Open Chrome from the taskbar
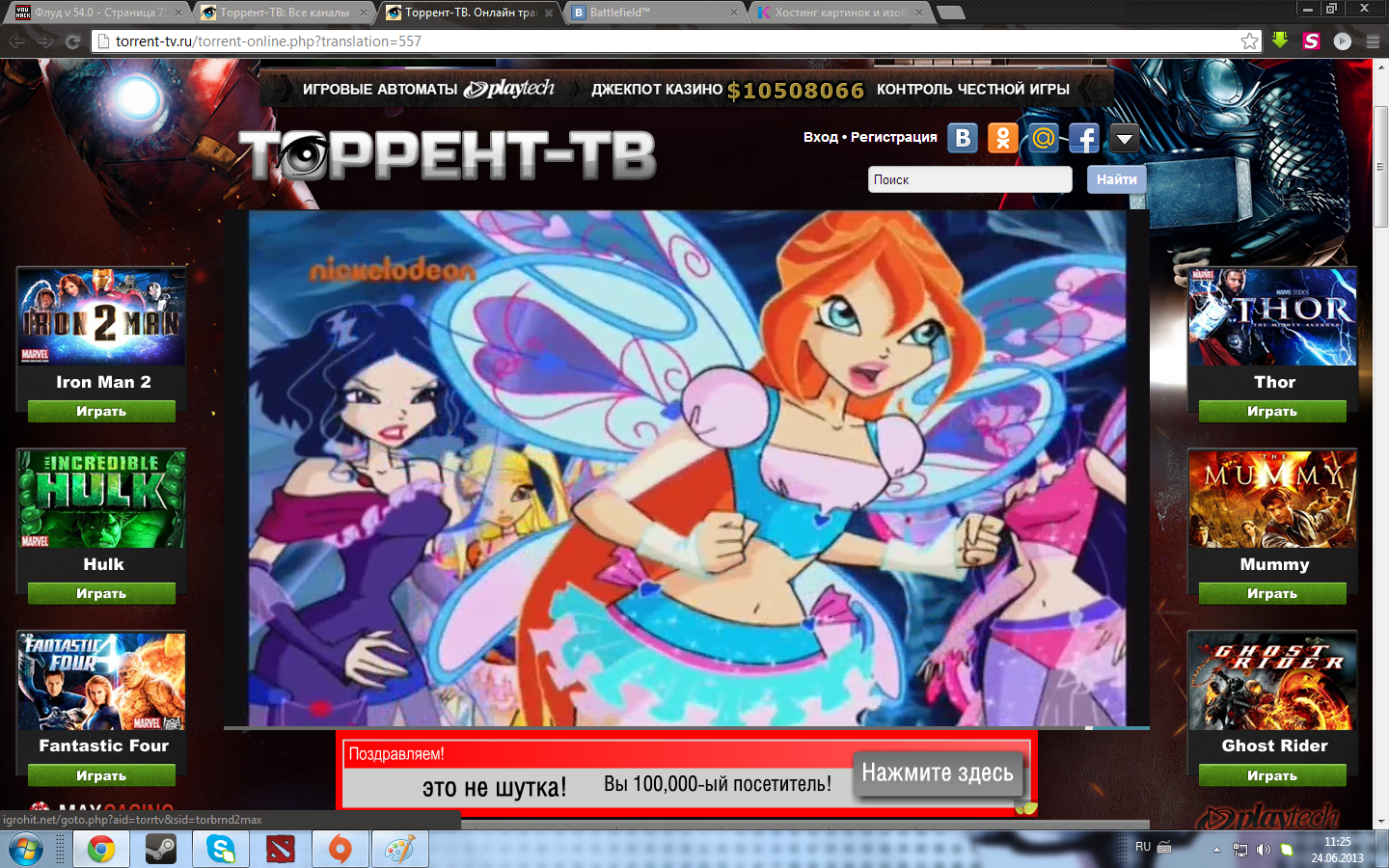This screenshot has width=1389, height=868. (100, 850)
